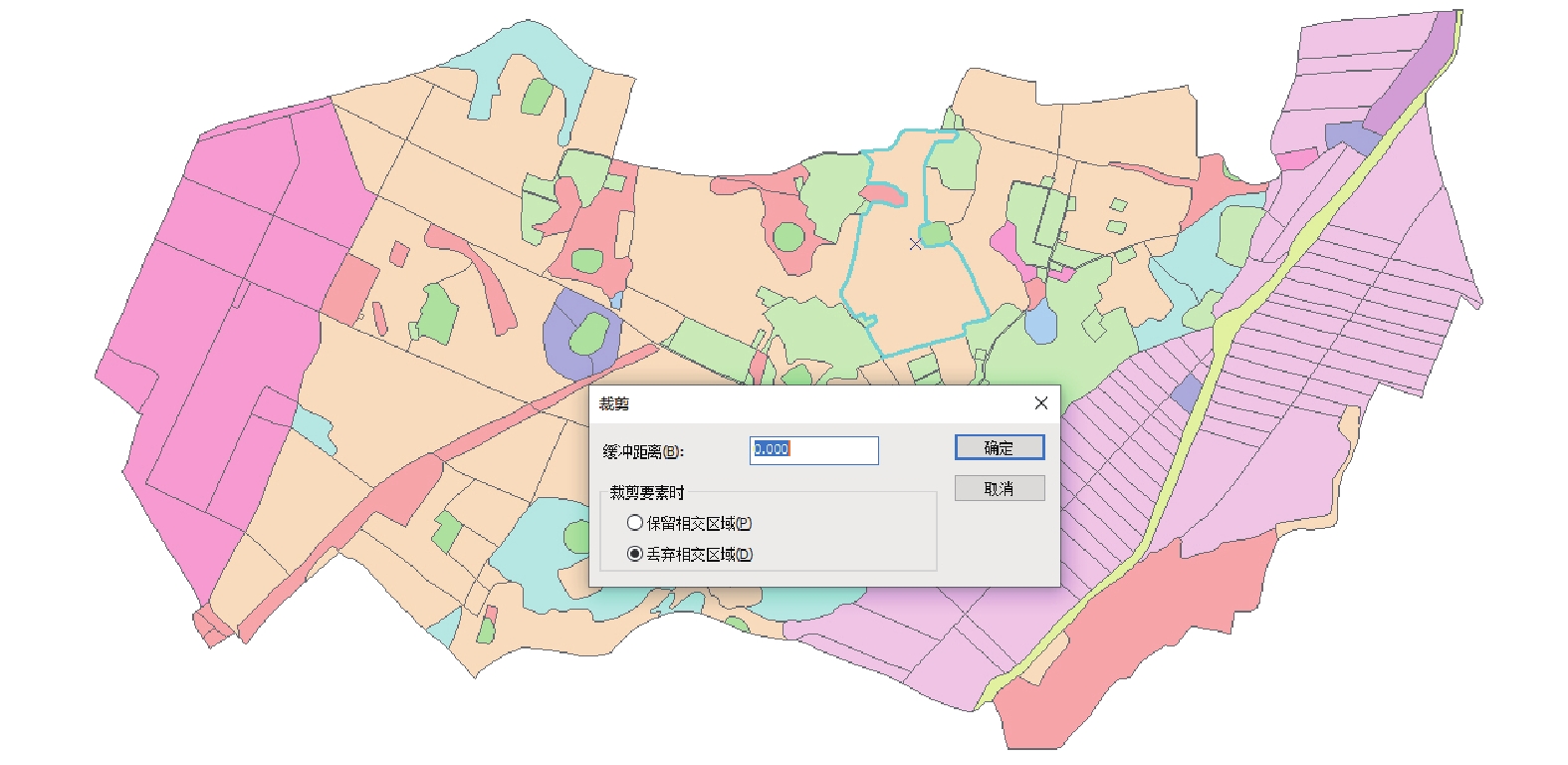The image size is (1568, 765).
Task: Click the 确定 button
Action: (999, 447)
